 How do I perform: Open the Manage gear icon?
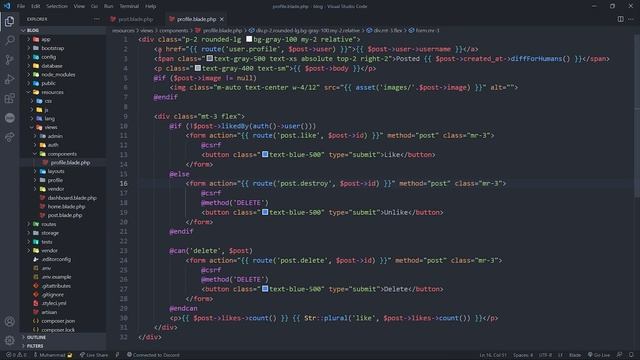pyautogui.click(x=9, y=340)
